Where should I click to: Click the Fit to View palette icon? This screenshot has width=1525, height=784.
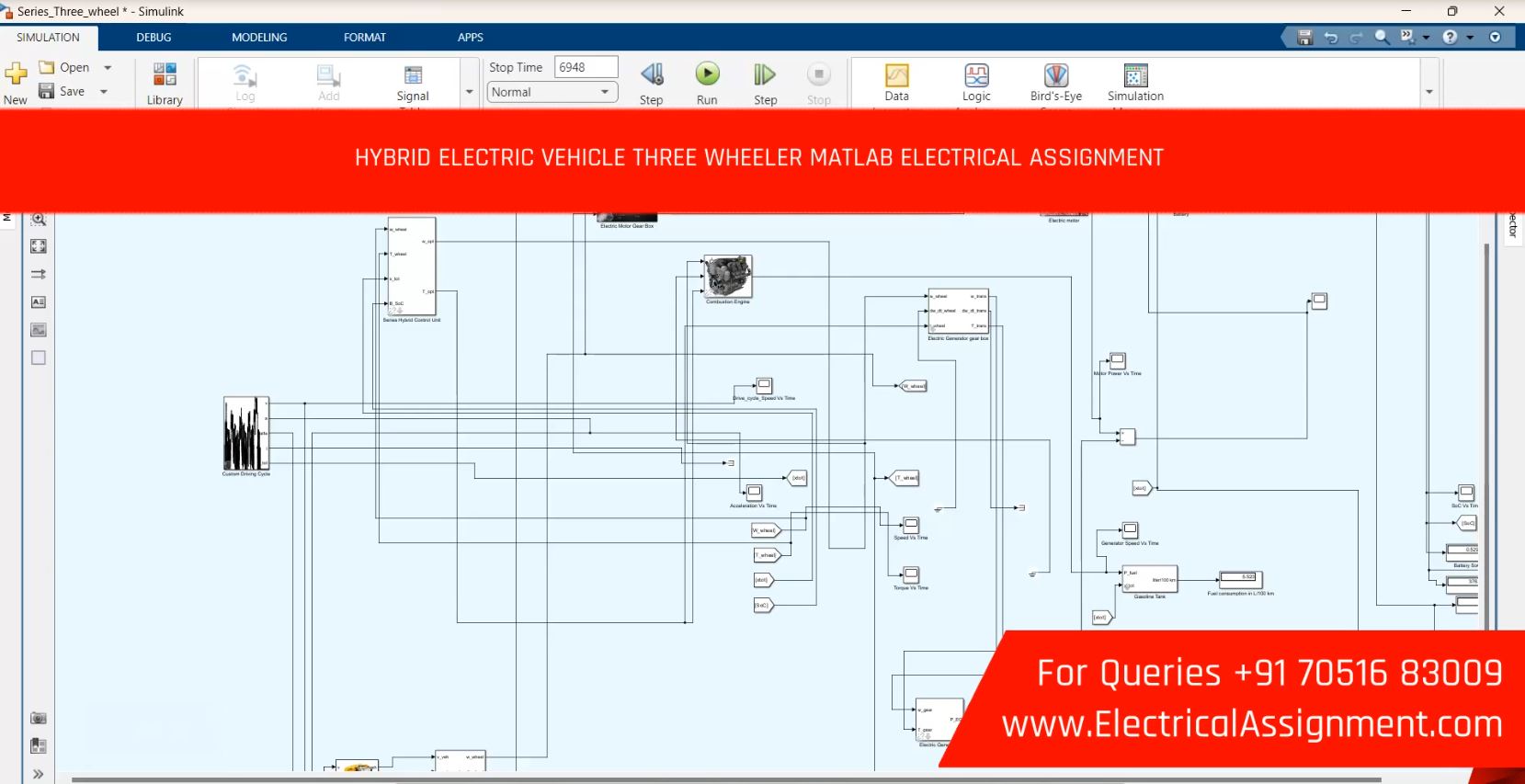tap(39, 246)
